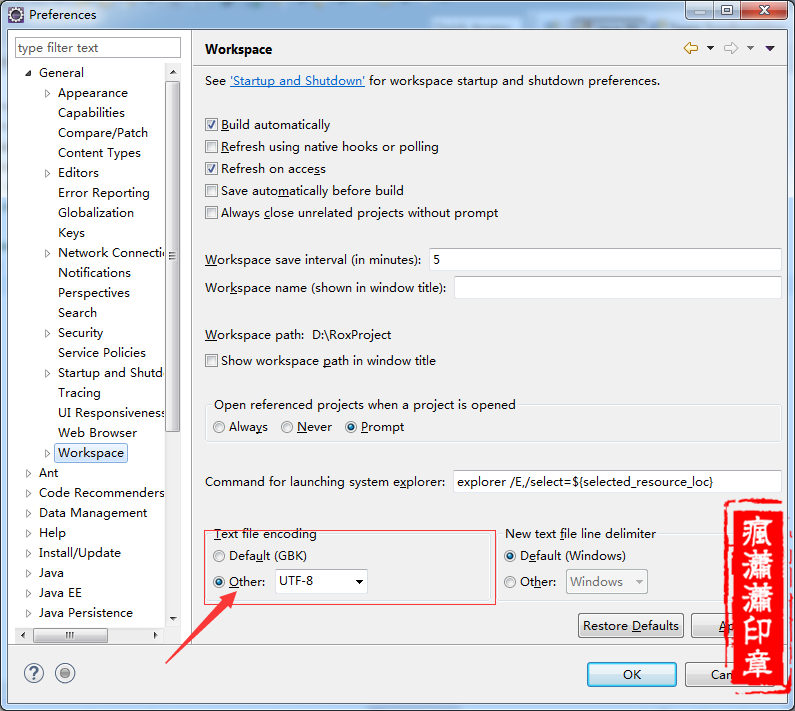Enable Save automatically before build

point(211,191)
